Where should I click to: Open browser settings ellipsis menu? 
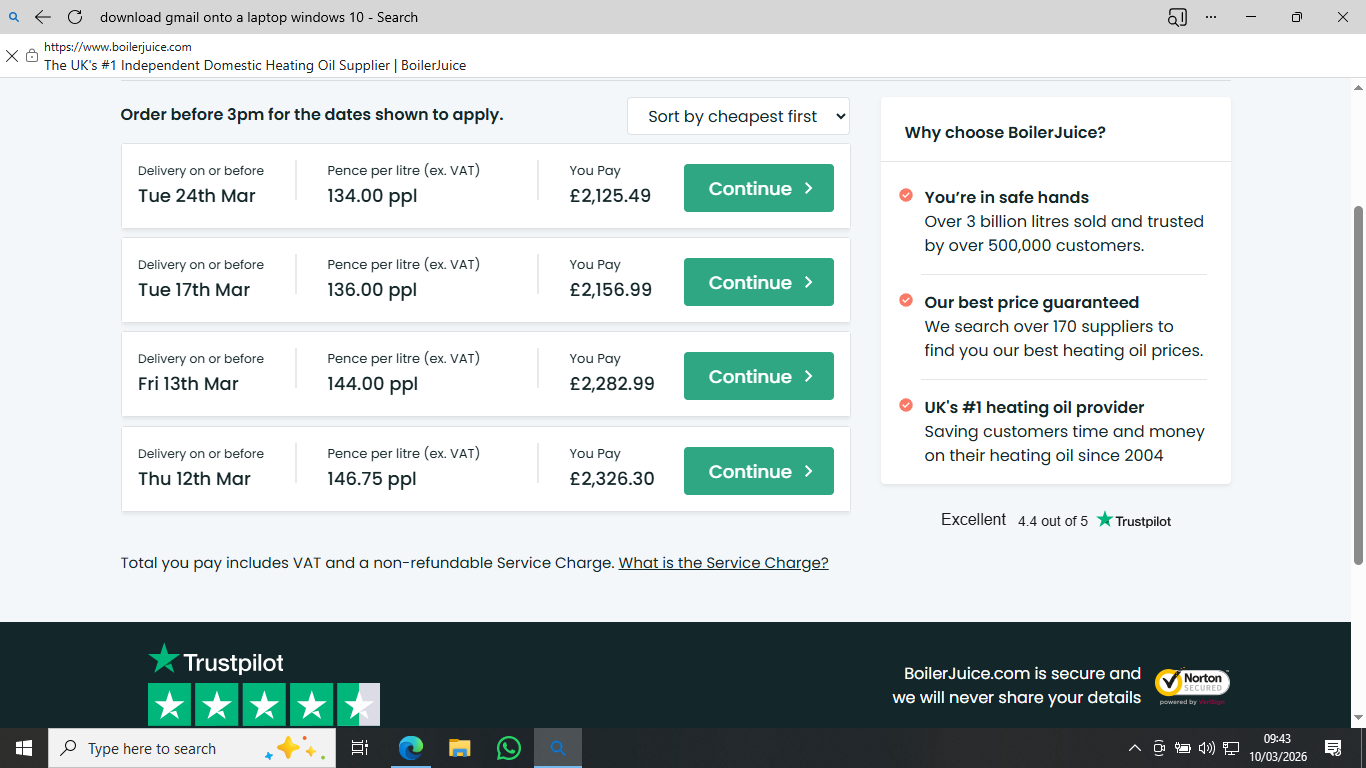(1211, 17)
